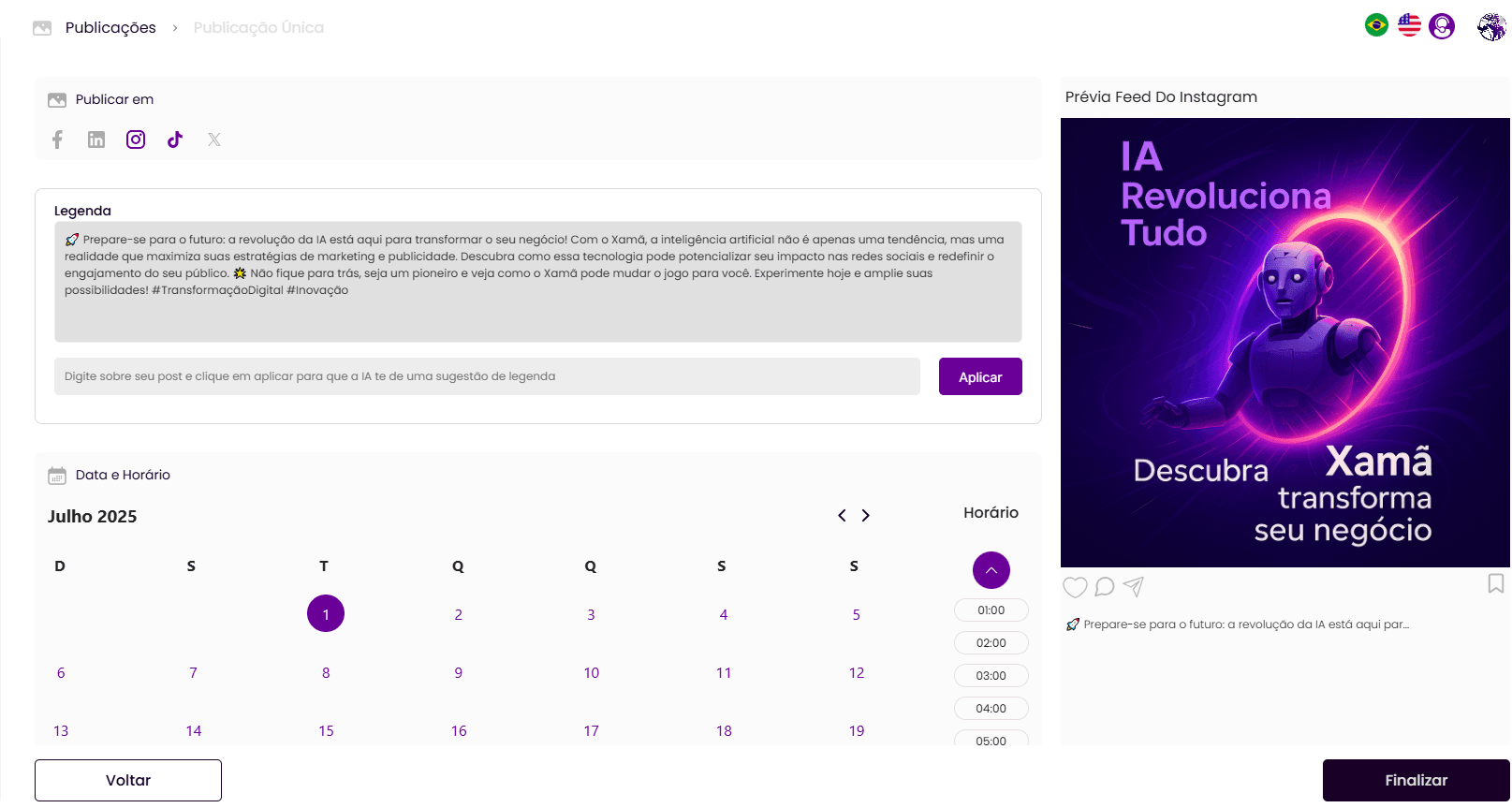This screenshot has height=808, width=1512.
Task: Click the calendar icon beside Data e Horário
Action: point(57,476)
